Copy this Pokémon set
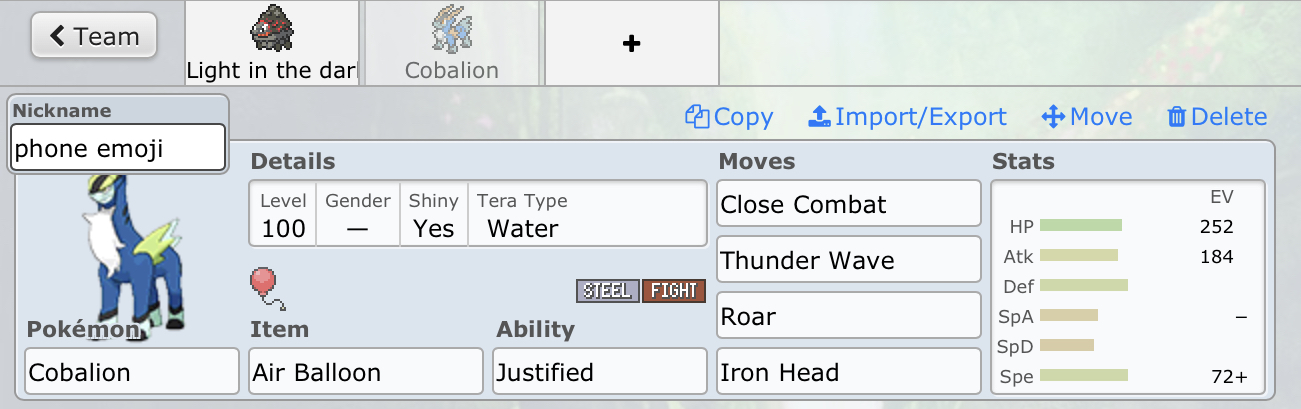Screen dimensions: 1301x409 click(x=729, y=117)
